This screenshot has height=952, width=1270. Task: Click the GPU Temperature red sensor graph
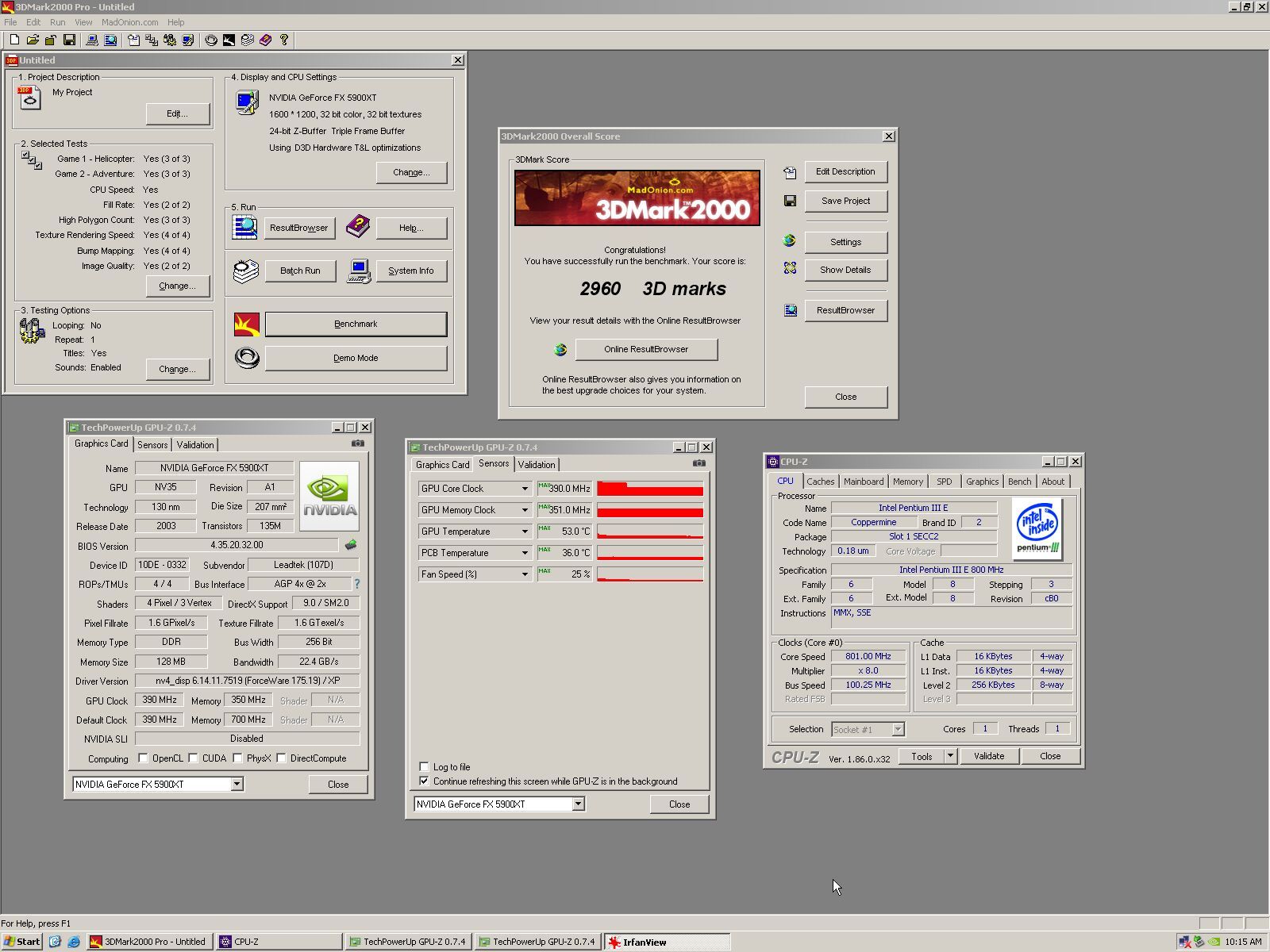pyautogui.click(x=650, y=532)
